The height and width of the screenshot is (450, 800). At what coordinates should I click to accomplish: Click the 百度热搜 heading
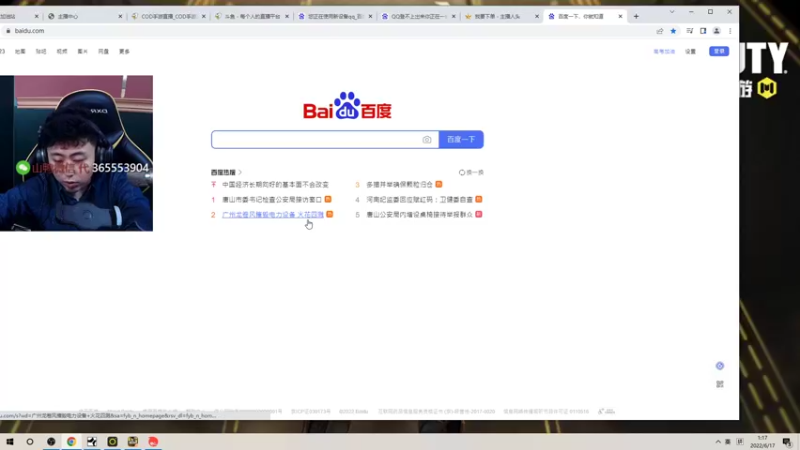pos(223,172)
